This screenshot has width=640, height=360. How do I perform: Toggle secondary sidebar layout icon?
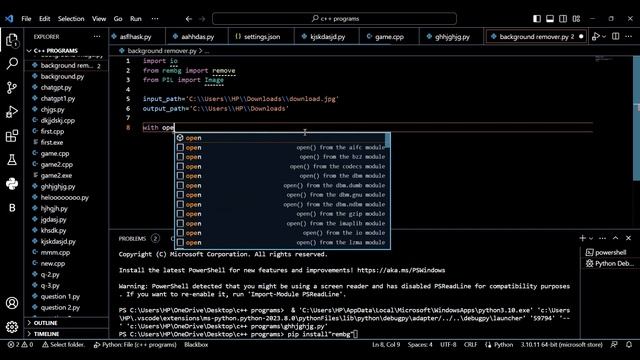[x=563, y=19]
